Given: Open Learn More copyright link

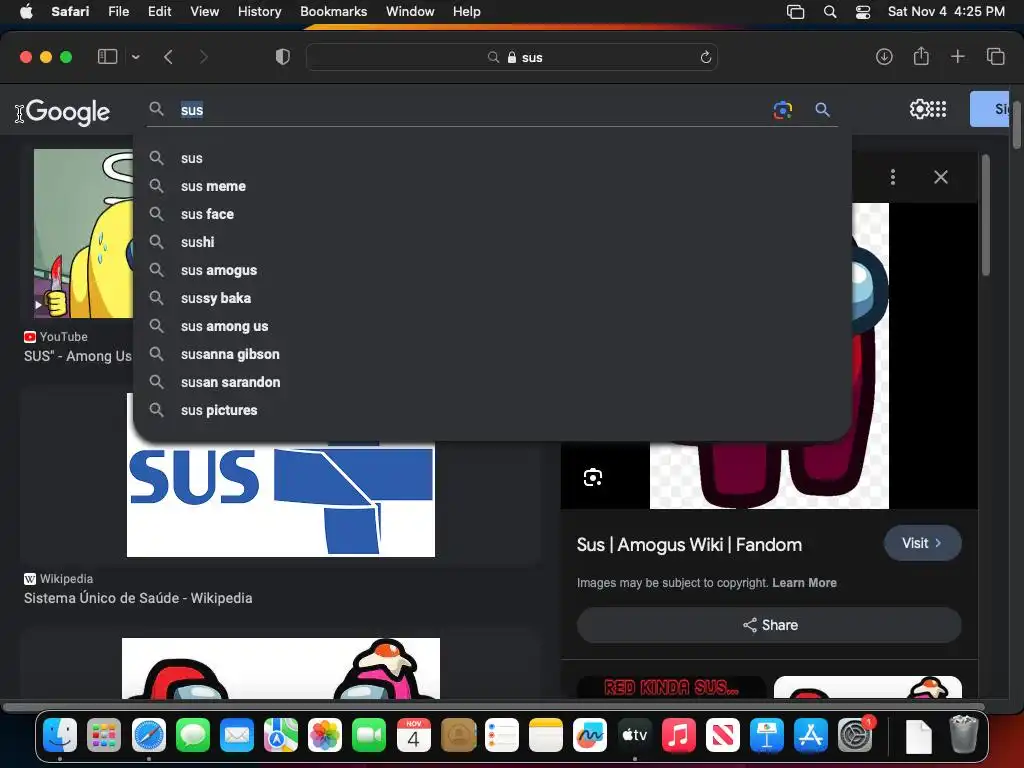Looking at the screenshot, I should (x=804, y=583).
